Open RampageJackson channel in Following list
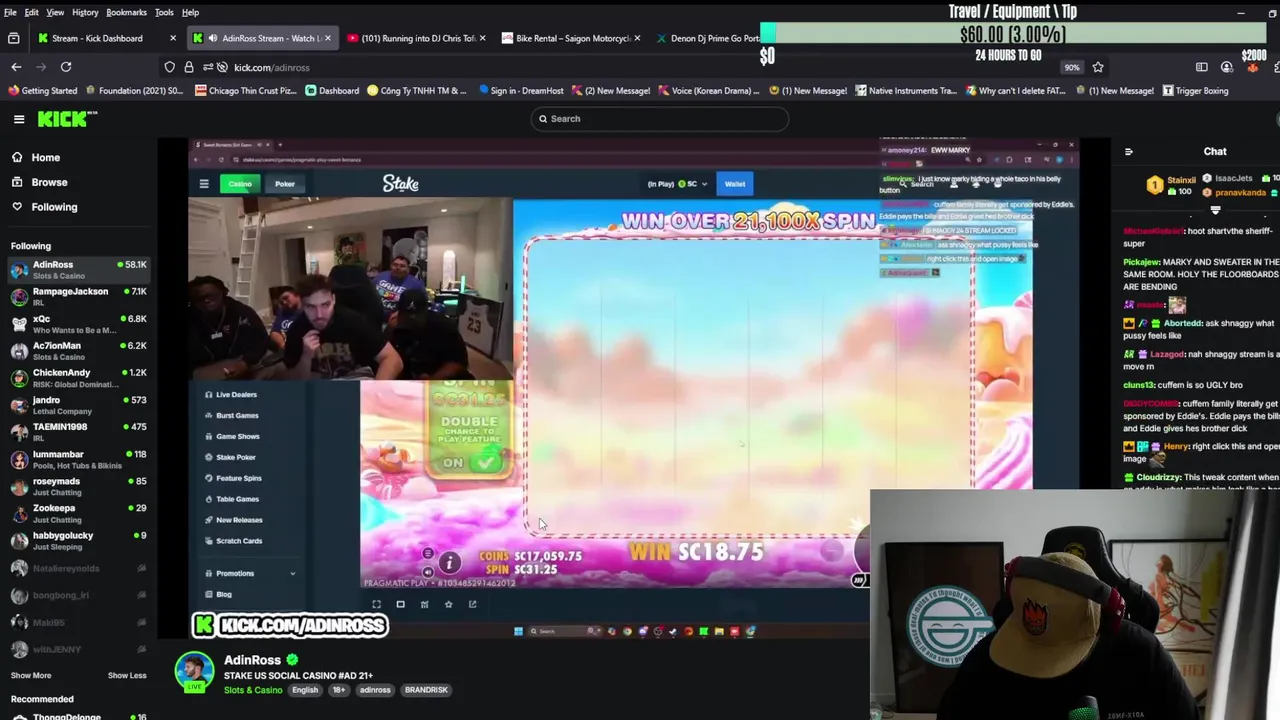Image resolution: width=1280 pixels, height=720 pixels. click(78, 296)
